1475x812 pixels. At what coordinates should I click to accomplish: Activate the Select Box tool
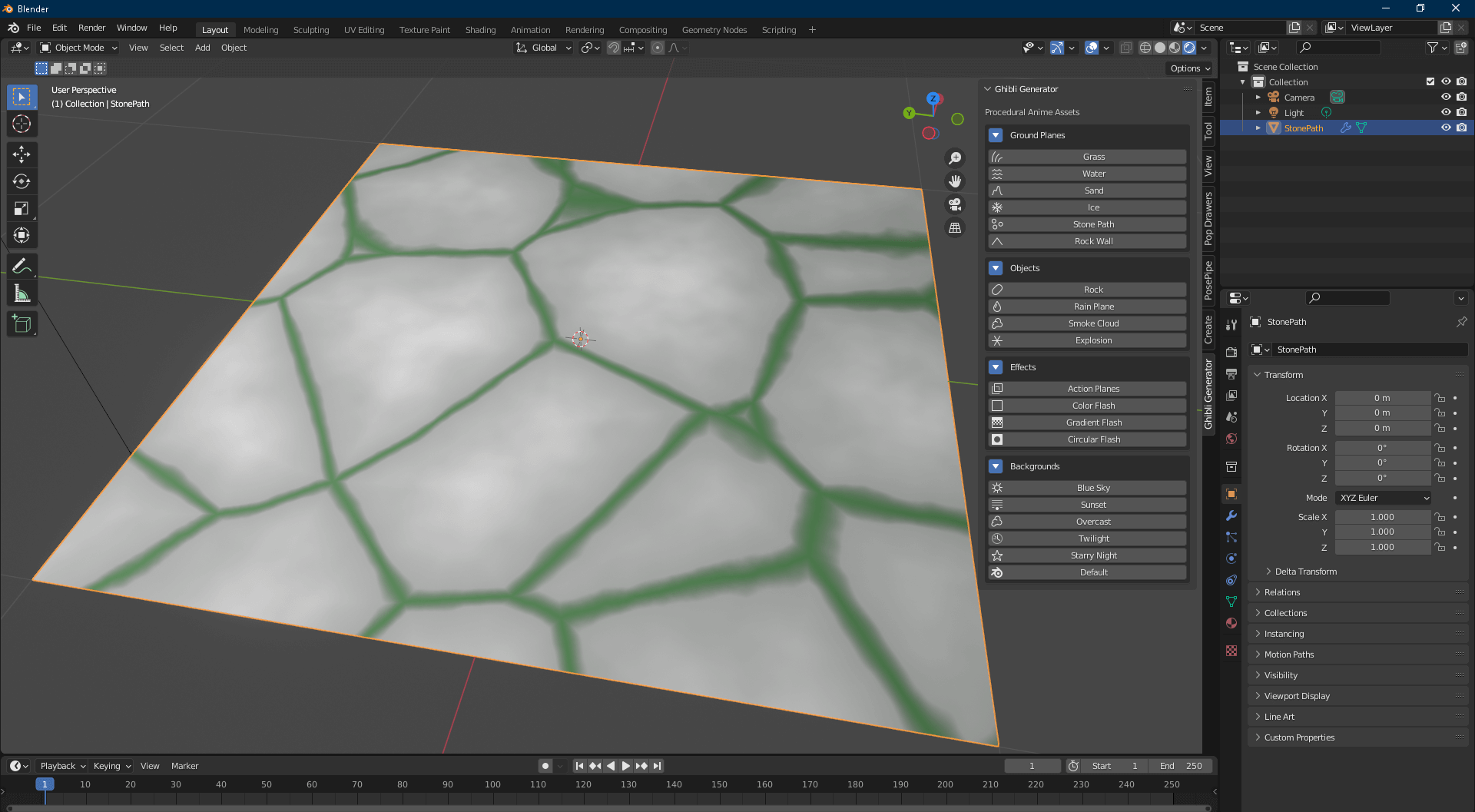click(22, 97)
